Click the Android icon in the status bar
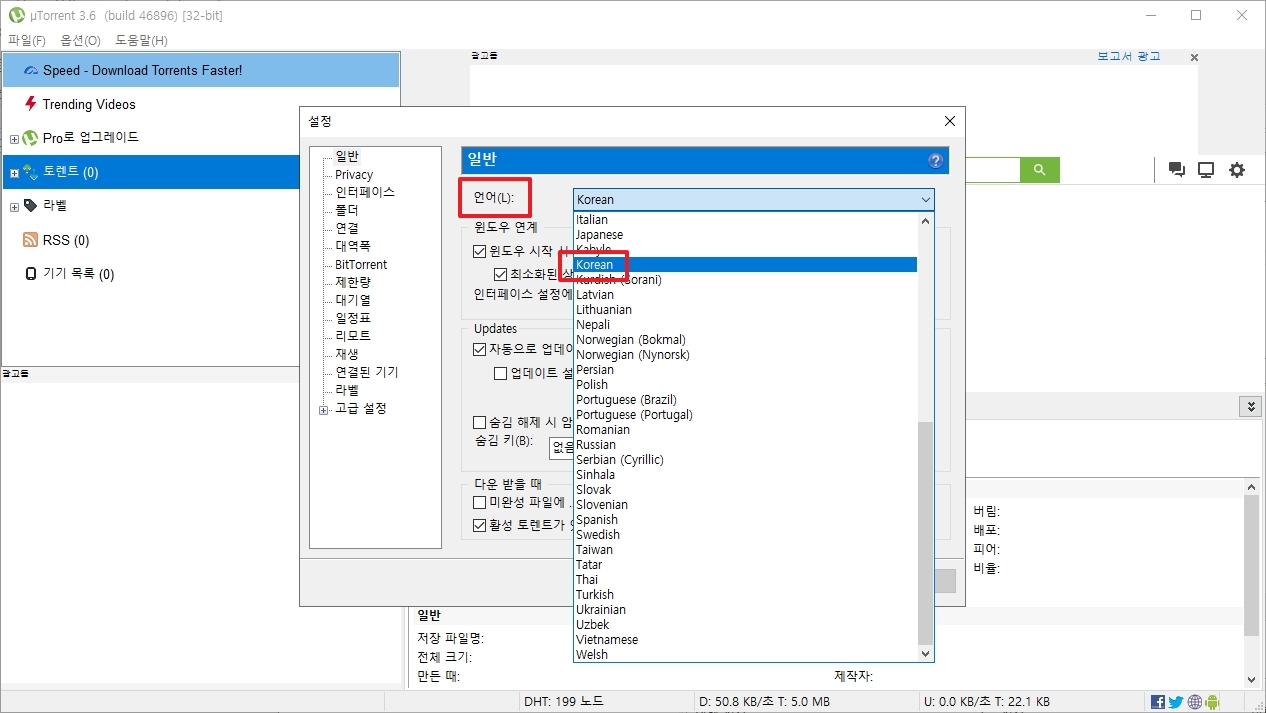The width and height of the screenshot is (1266, 713). (x=1211, y=702)
